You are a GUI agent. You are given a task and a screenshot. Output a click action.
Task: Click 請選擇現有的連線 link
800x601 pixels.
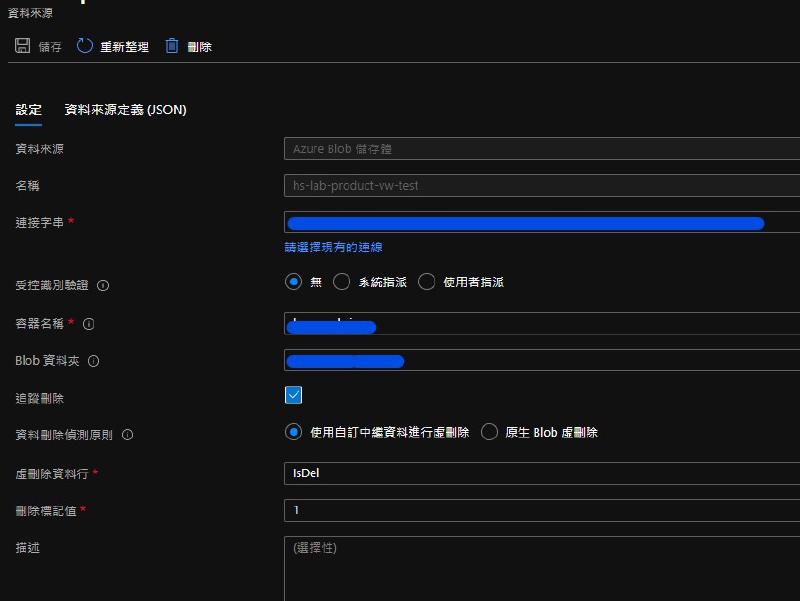(333, 247)
